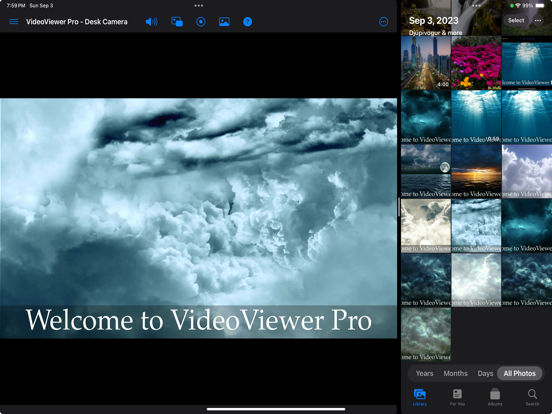
Task: Open the VideoViewer Pro hamburger menu
Action: [x=14, y=22]
